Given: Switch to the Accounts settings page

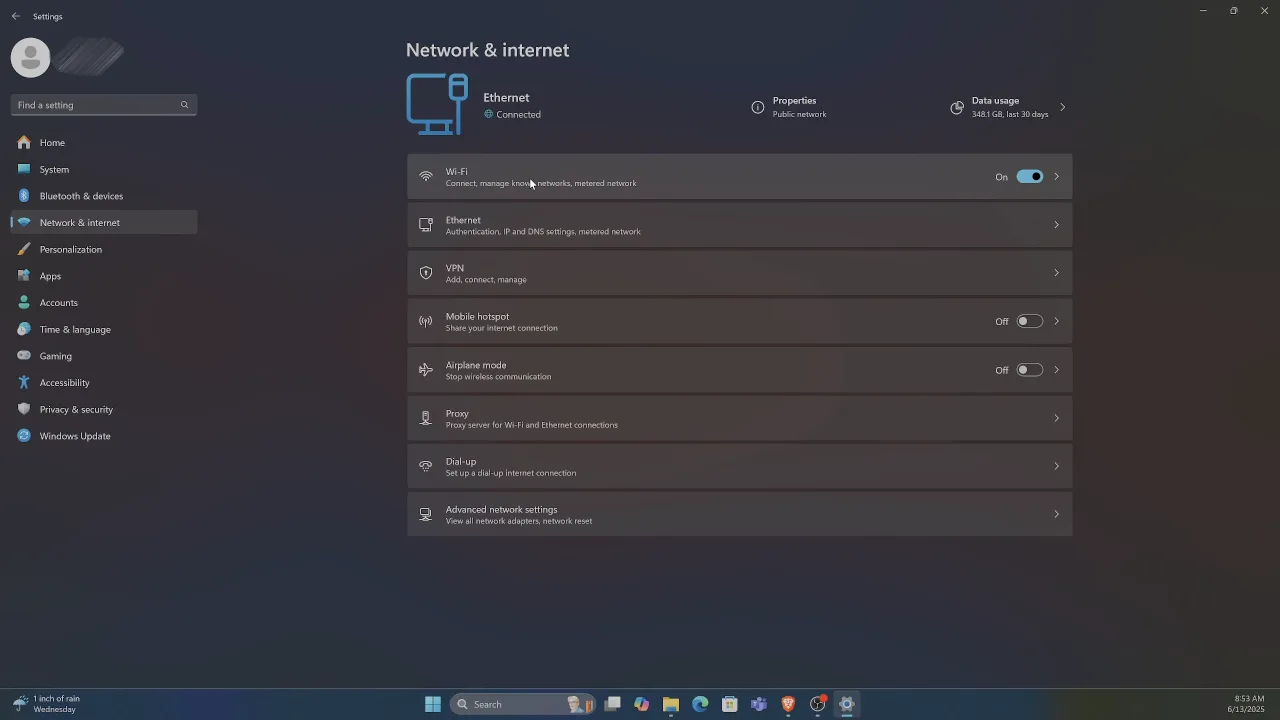Looking at the screenshot, I should point(58,302).
